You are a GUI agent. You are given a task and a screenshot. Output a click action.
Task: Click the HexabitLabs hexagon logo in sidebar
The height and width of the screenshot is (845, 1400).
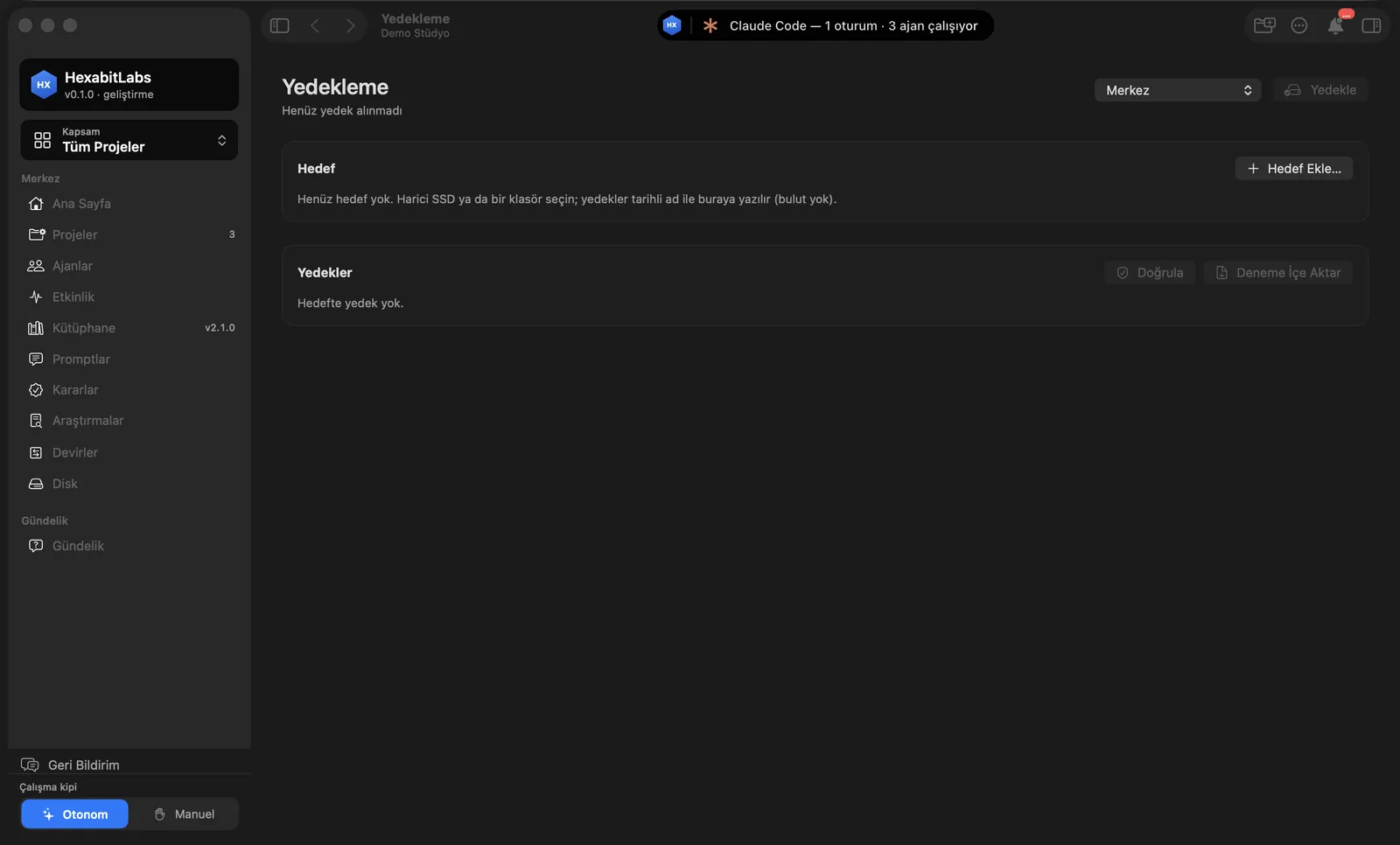pyautogui.click(x=44, y=85)
